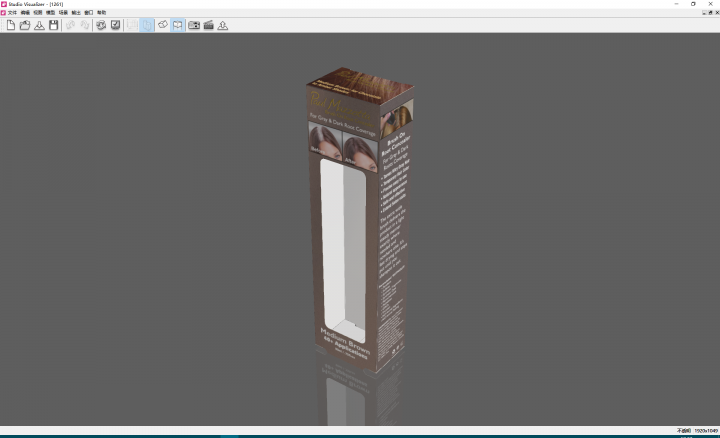This screenshot has width=720, height=438.
Task: Click the camera snapshot image icon
Action: coord(194,25)
